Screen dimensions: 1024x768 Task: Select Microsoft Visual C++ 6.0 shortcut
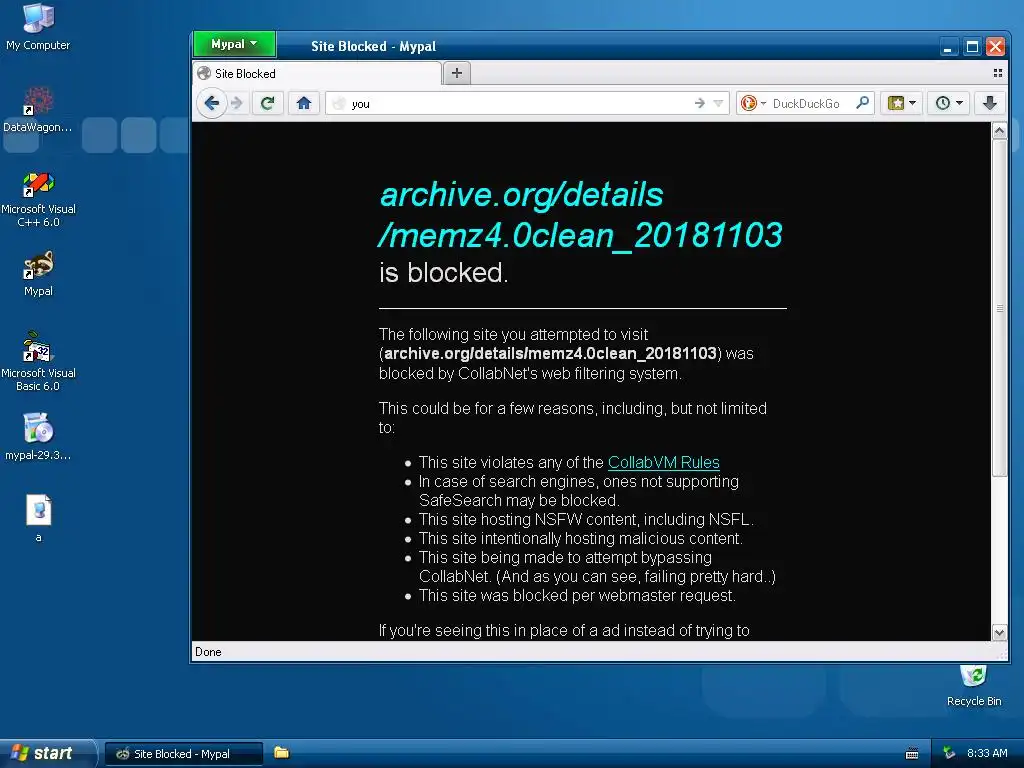pyautogui.click(x=38, y=199)
